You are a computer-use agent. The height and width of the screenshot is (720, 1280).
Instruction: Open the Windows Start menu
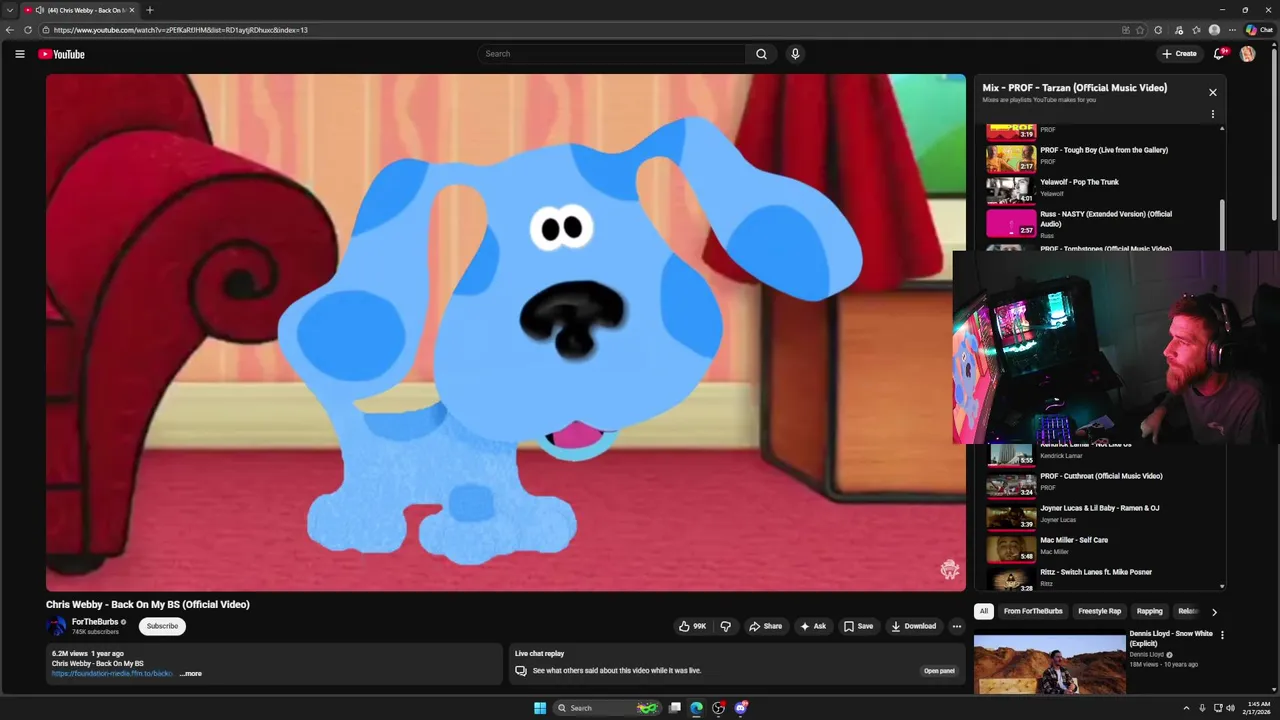[x=540, y=708]
